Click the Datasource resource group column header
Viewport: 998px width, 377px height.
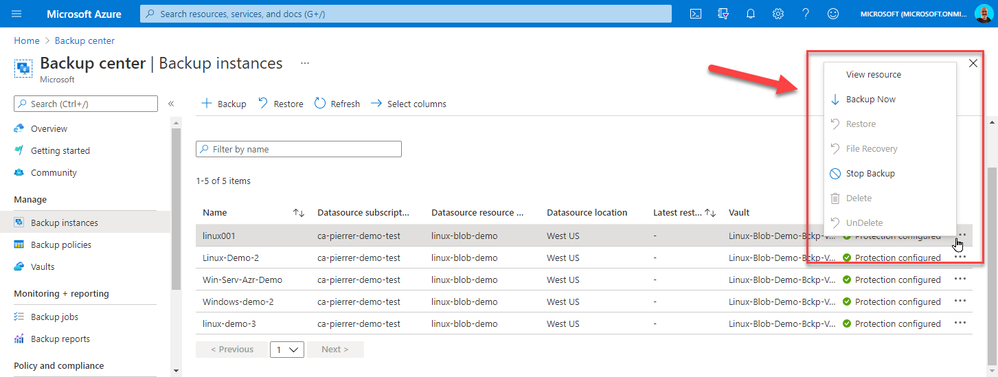click(x=477, y=213)
